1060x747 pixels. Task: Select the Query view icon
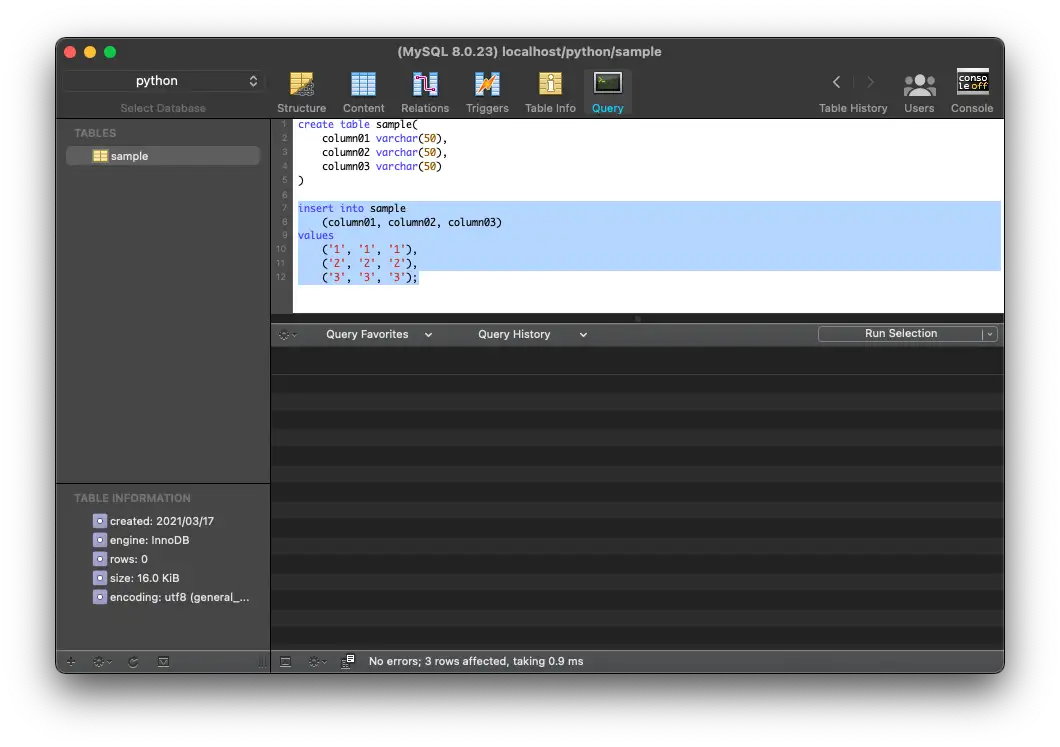(x=608, y=93)
